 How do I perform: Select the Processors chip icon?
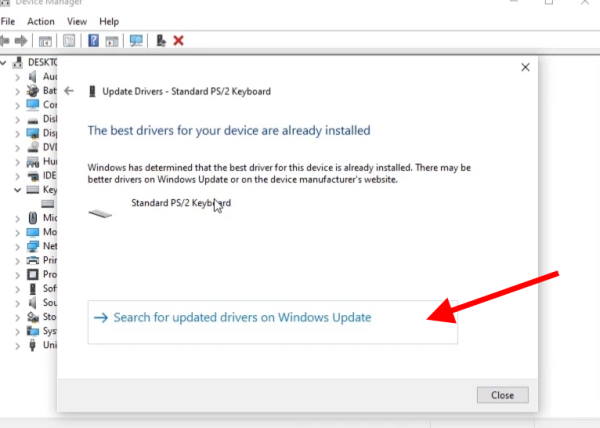click(33, 275)
